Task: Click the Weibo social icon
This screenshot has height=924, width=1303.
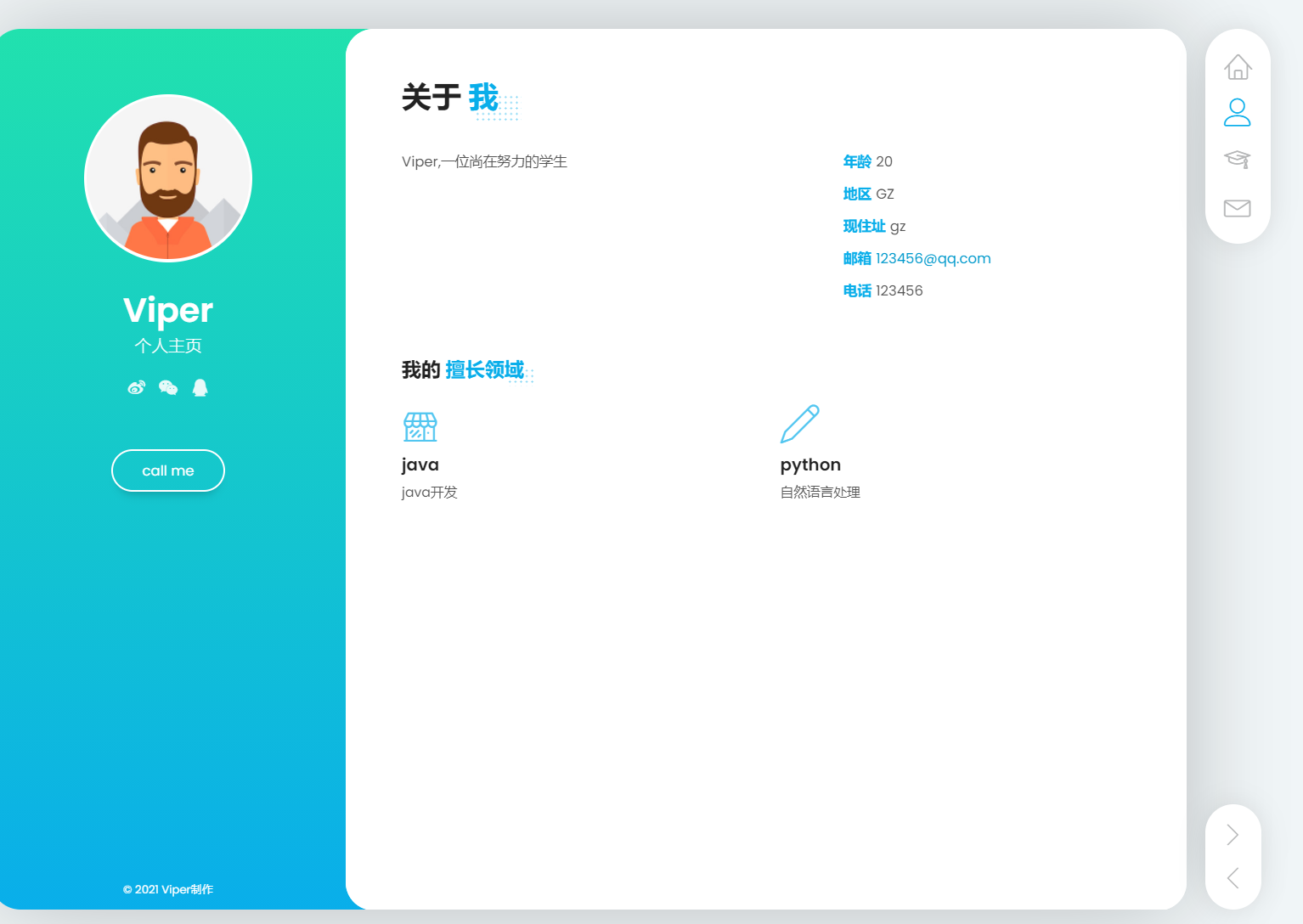Action: point(136,388)
